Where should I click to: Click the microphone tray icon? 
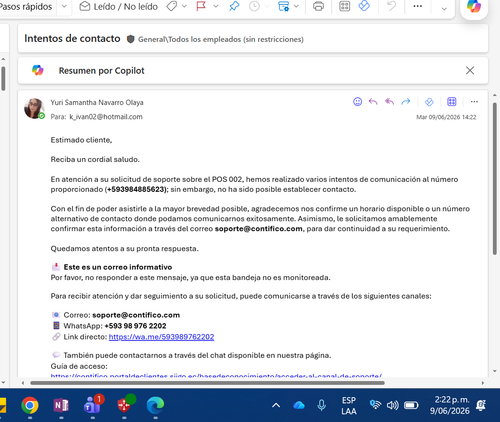tap(322, 405)
